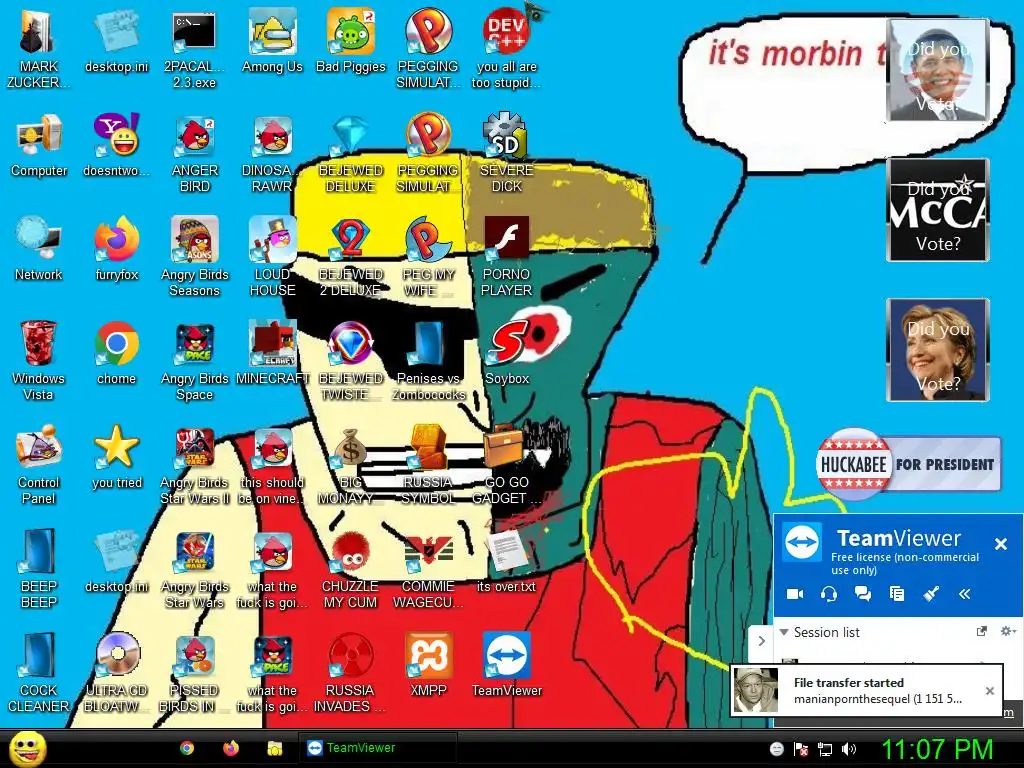
Task: Click the McCain 'Did you Vote?' gadget
Action: (x=938, y=210)
